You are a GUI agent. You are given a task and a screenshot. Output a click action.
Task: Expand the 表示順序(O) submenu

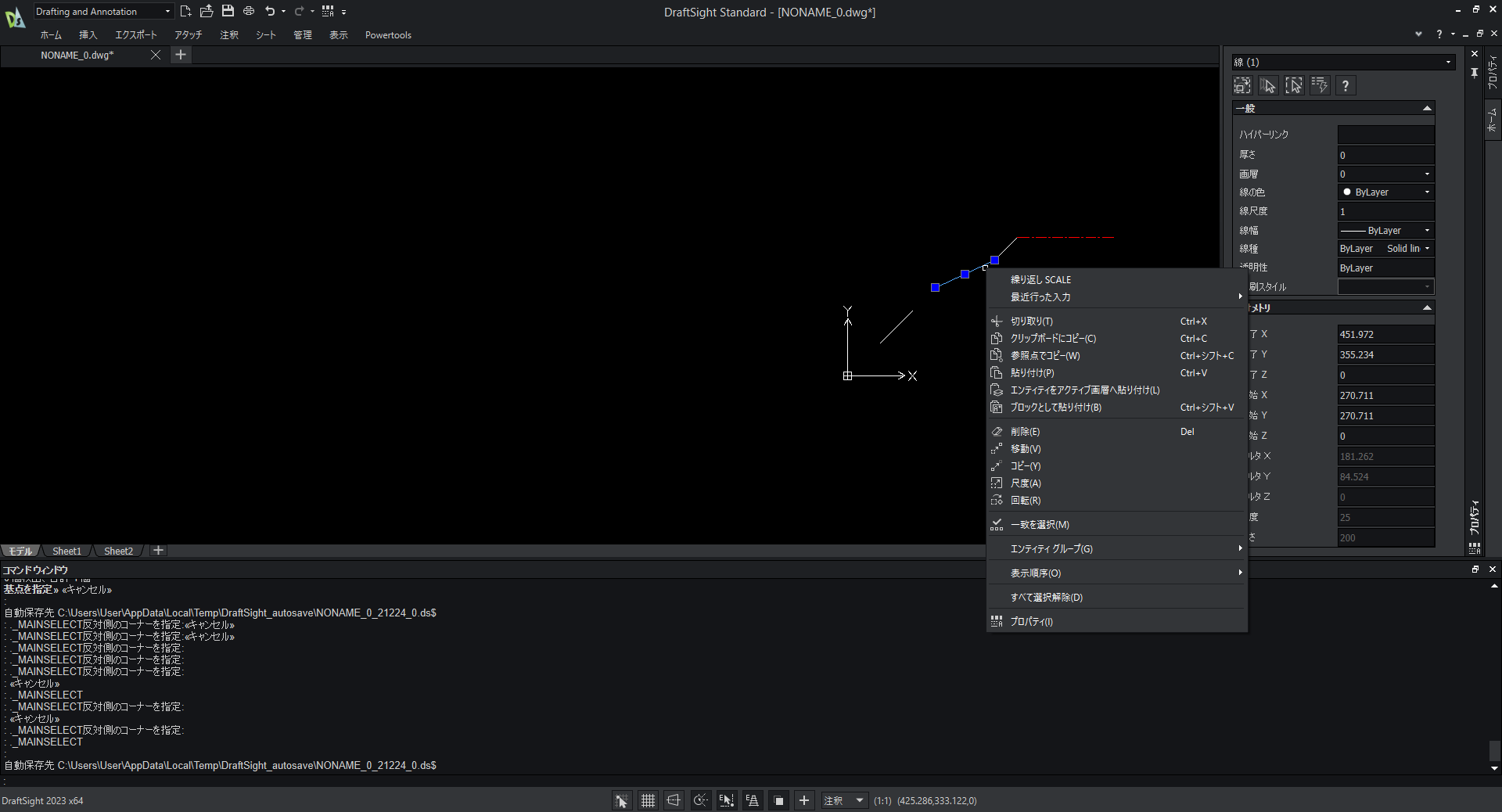(x=1116, y=573)
